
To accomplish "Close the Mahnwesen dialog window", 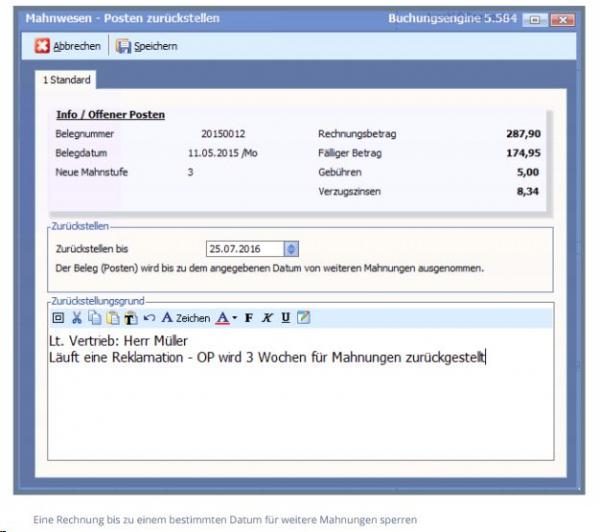I will tap(562, 20).
